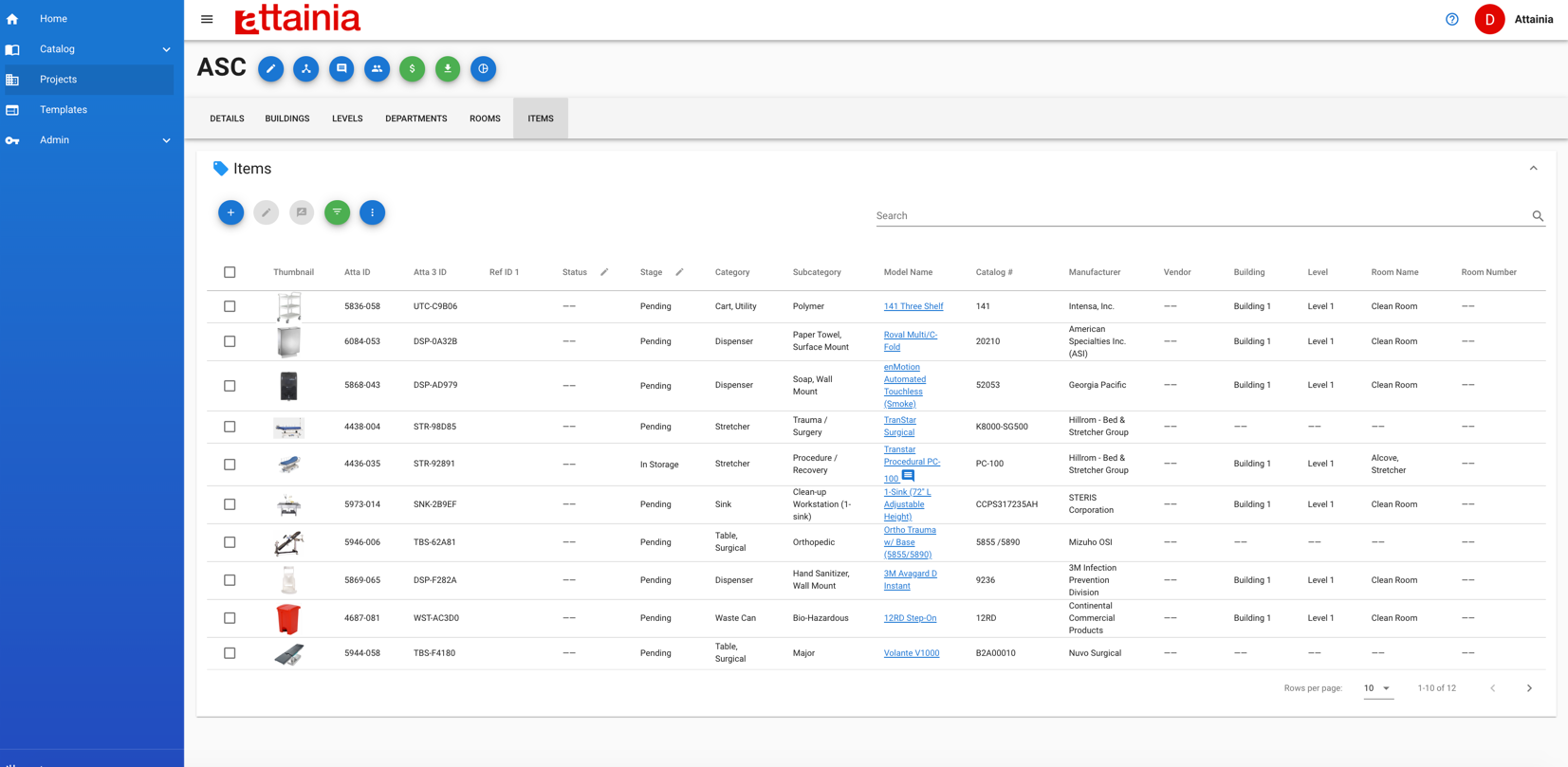Viewport: 1568px width, 767px height.
Task: Click the grey item comment button
Action: click(x=302, y=212)
